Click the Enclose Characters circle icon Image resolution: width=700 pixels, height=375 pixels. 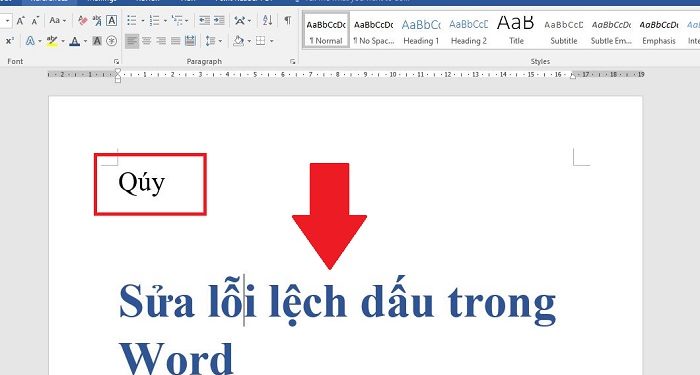pyautogui.click(x=112, y=42)
